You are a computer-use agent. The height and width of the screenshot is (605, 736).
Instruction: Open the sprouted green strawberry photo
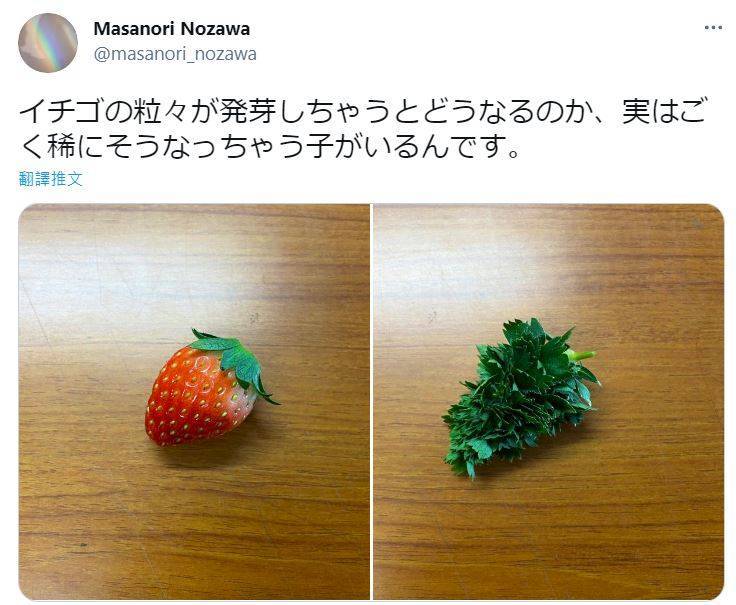click(x=549, y=402)
